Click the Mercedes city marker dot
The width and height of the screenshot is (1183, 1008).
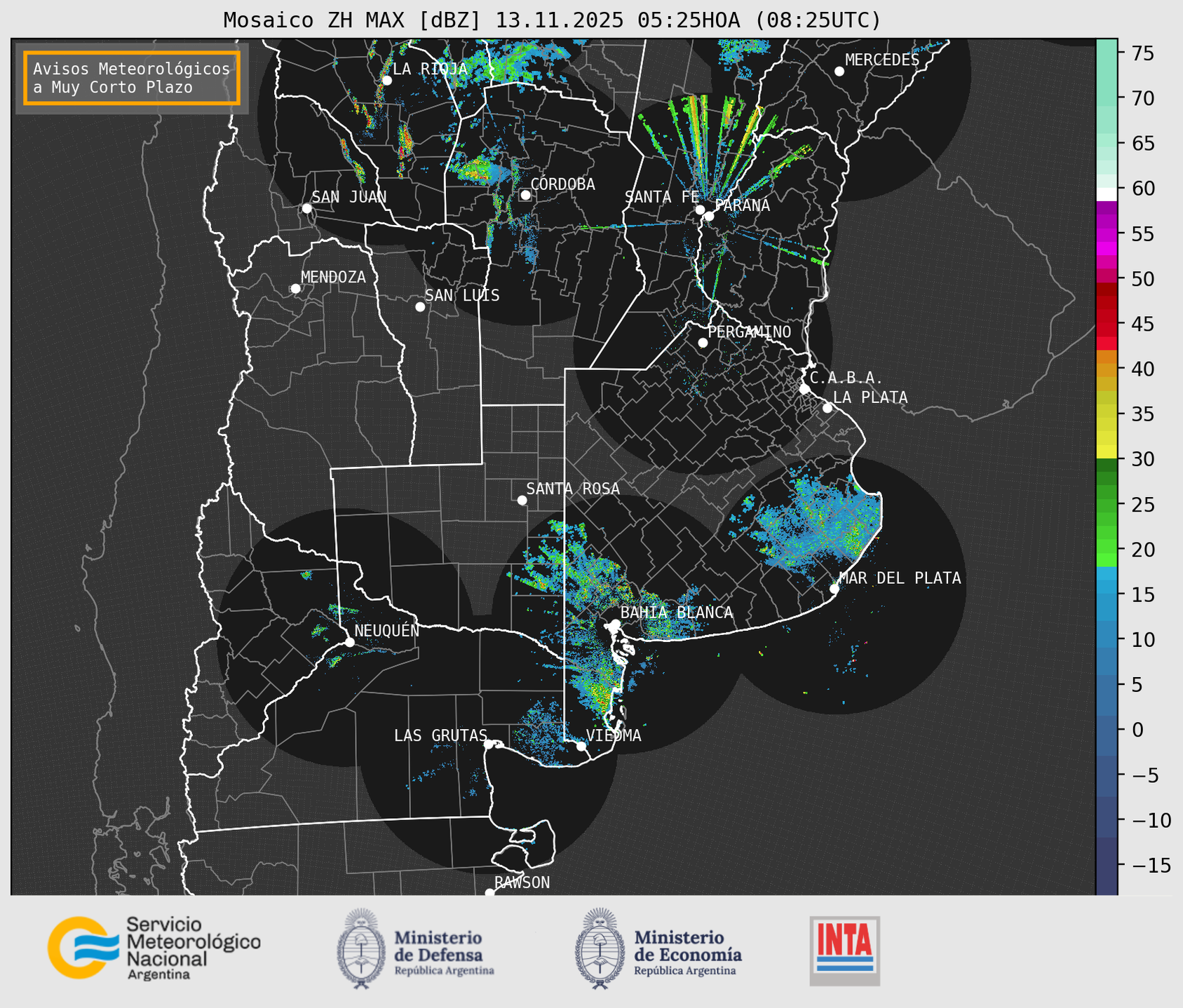[x=839, y=71]
